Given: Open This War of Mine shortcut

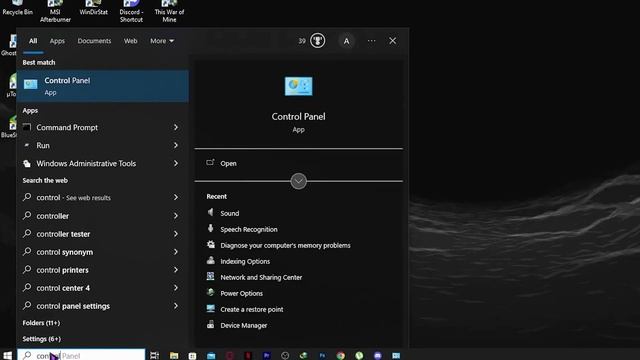Looking at the screenshot, I should 169,11.
